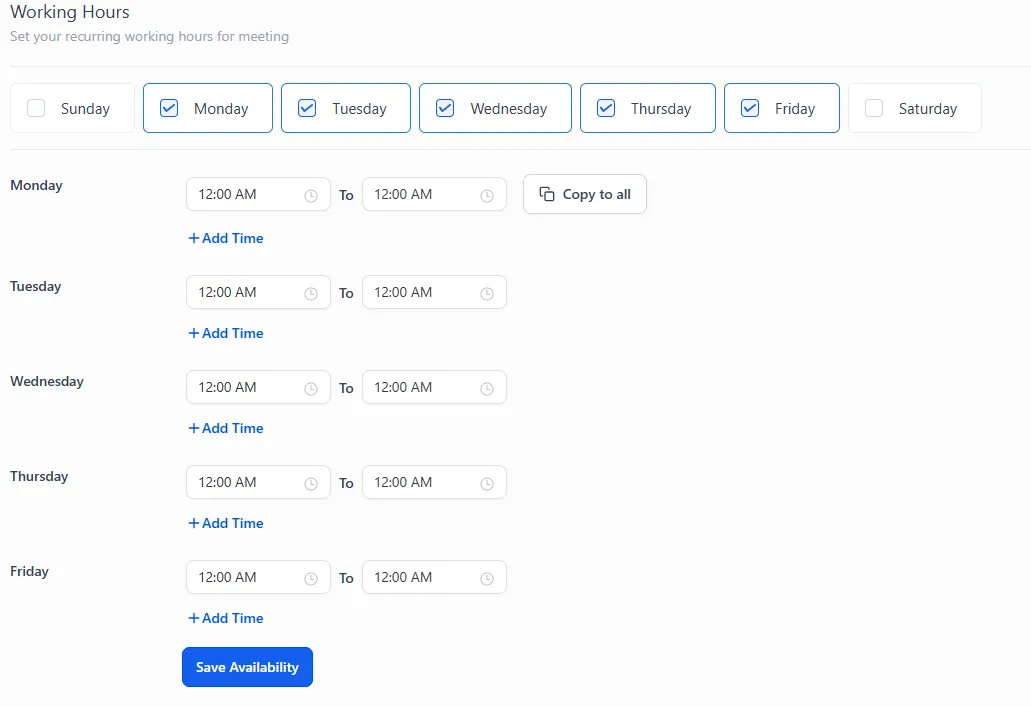
Task: Enable the Sunday checkbox
Action: 37,108
